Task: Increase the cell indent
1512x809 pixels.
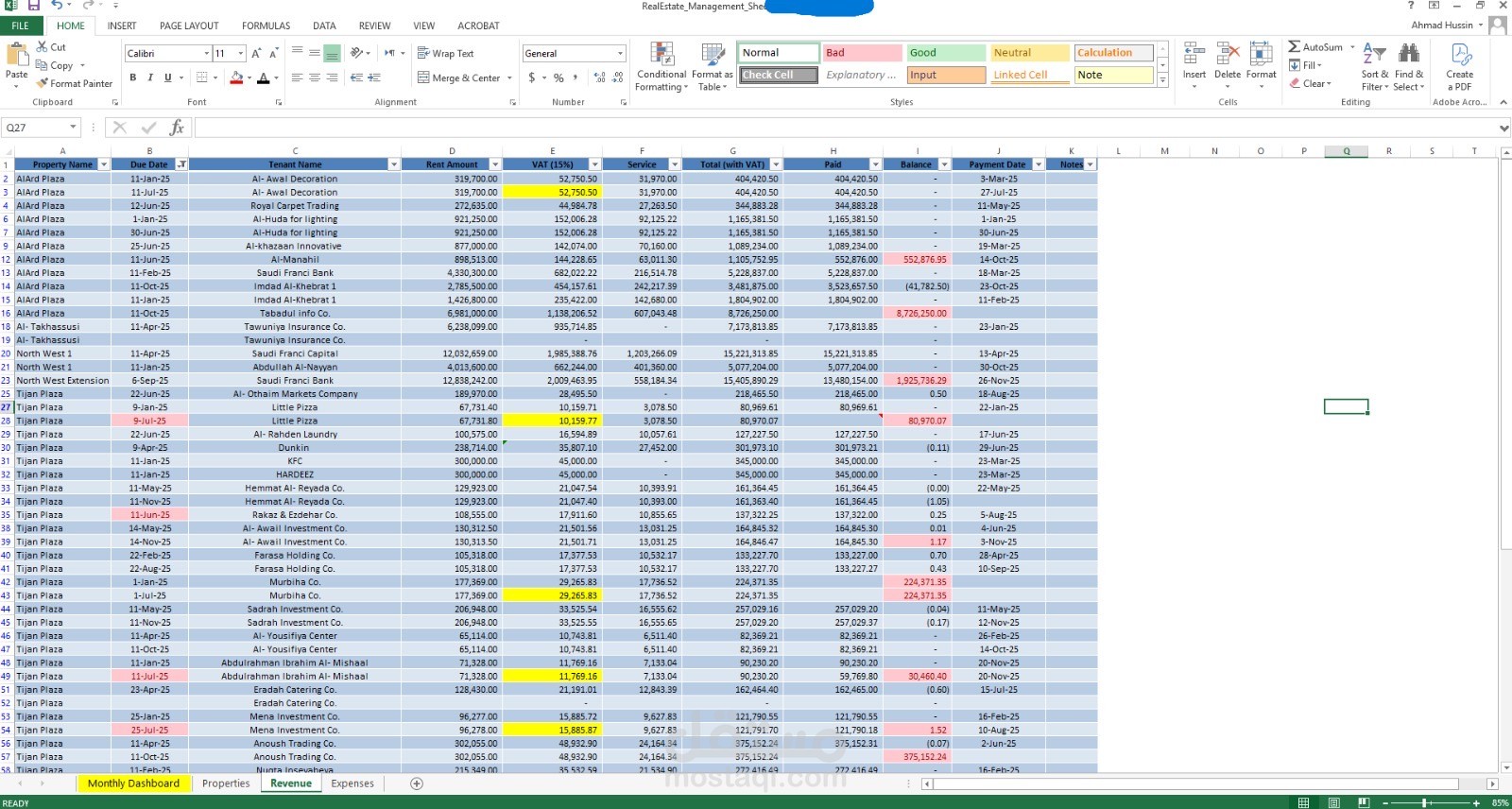Action: click(x=374, y=77)
